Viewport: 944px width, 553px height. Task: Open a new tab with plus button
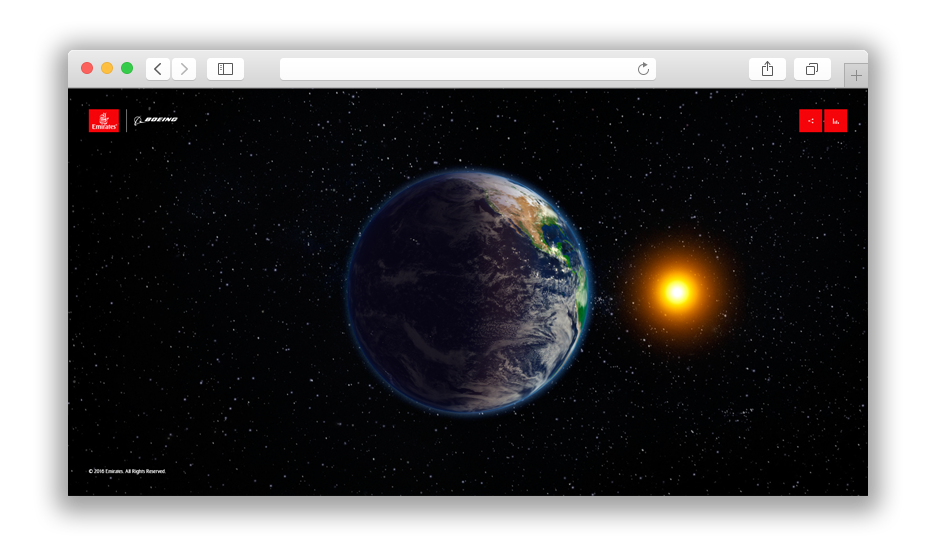coord(856,76)
